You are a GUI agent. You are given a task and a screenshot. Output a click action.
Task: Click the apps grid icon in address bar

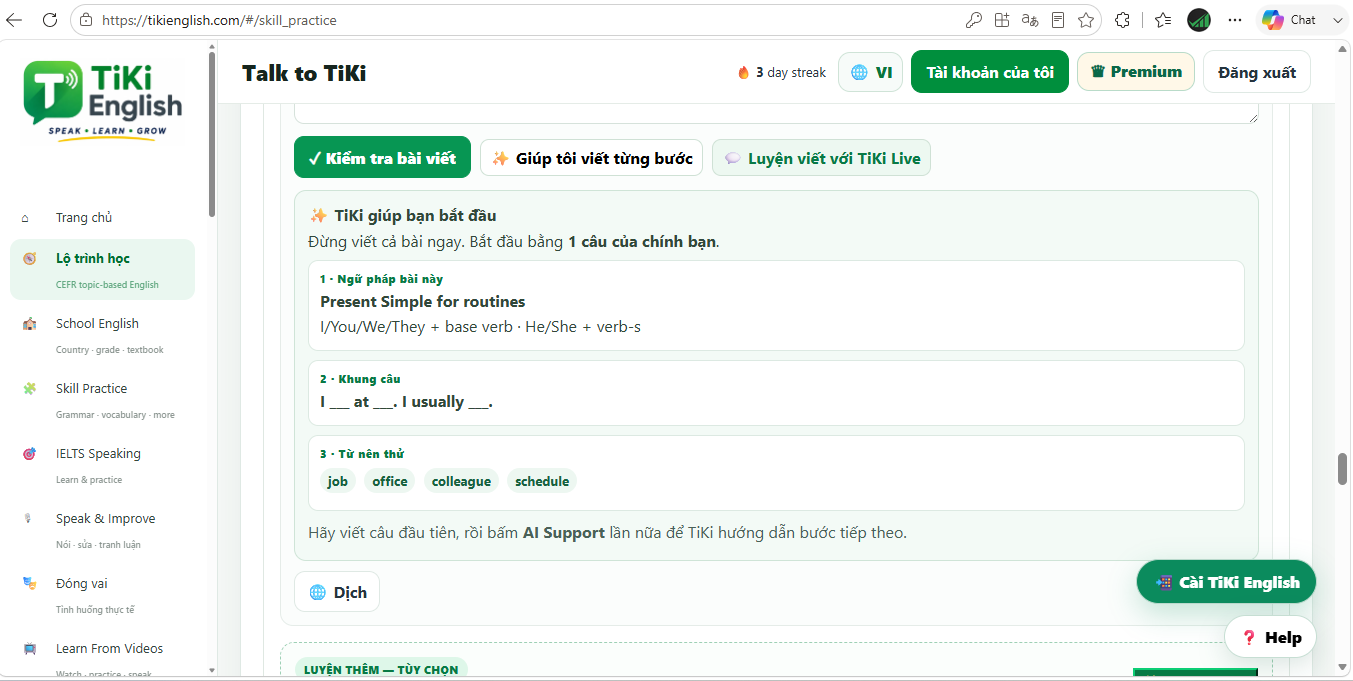click(1002, 20)
